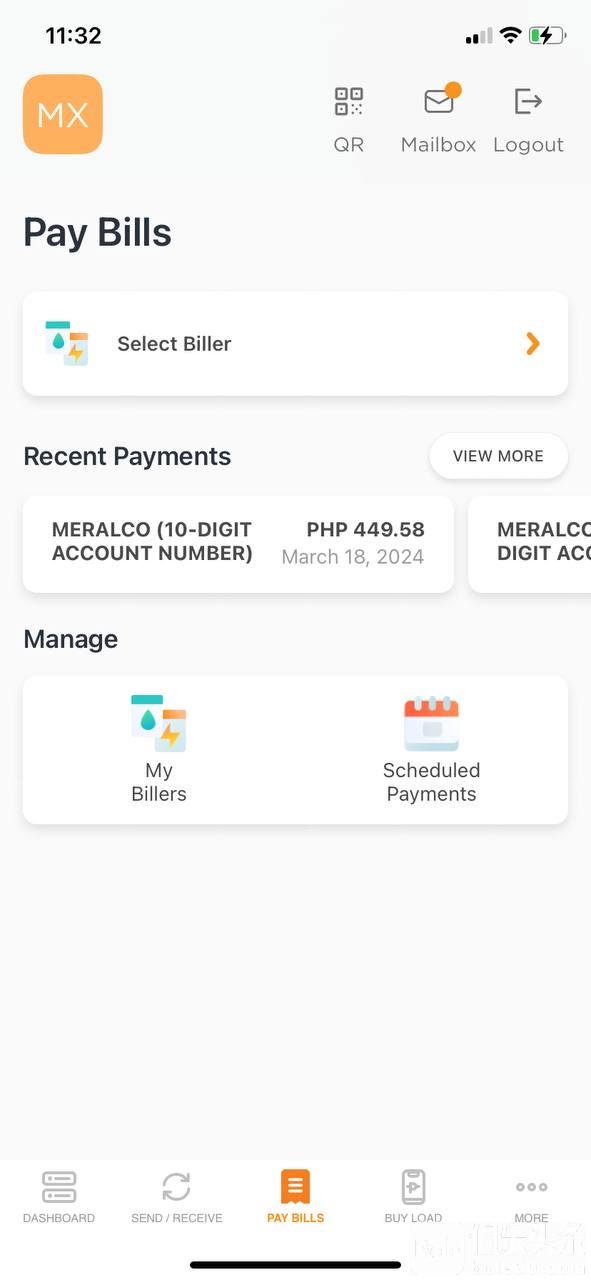Switch to the Pay Bills tab
The width and height of the screenshot is (591, 1280).
(x=295, y=1197)
